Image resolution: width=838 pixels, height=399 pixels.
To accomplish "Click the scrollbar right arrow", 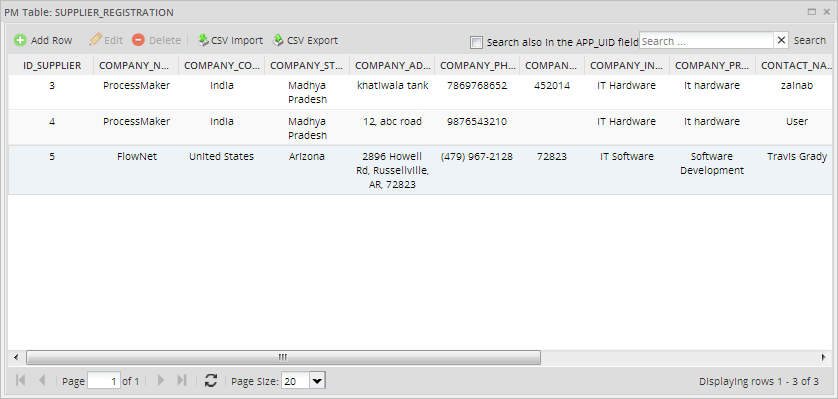I will click(x=824, y=357).
